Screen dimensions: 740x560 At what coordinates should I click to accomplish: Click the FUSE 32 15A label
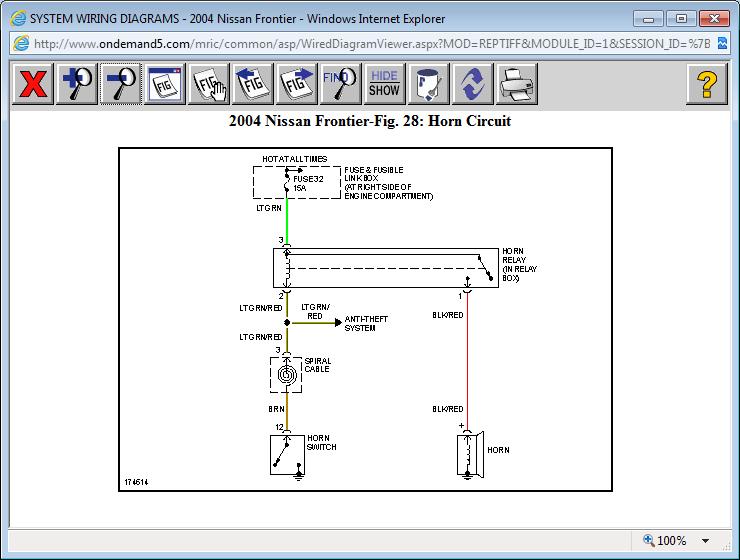(308, 183)
